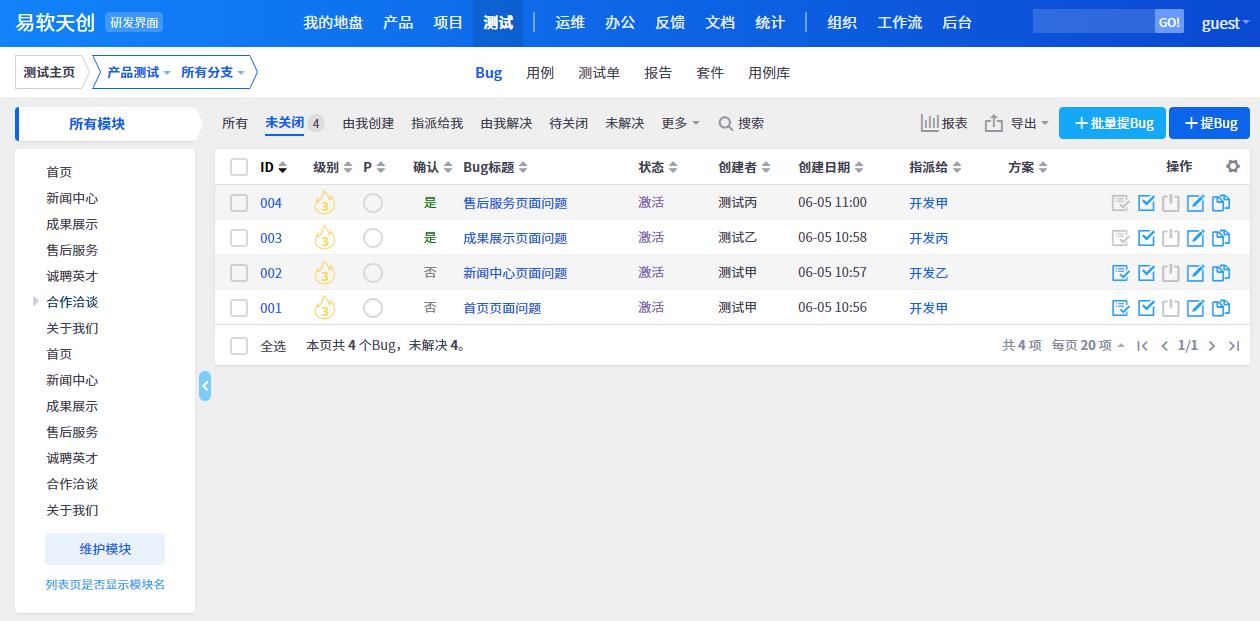Click the top search input field
Viewport: 1260px width, 621px height.
[x=1093, y=22]
